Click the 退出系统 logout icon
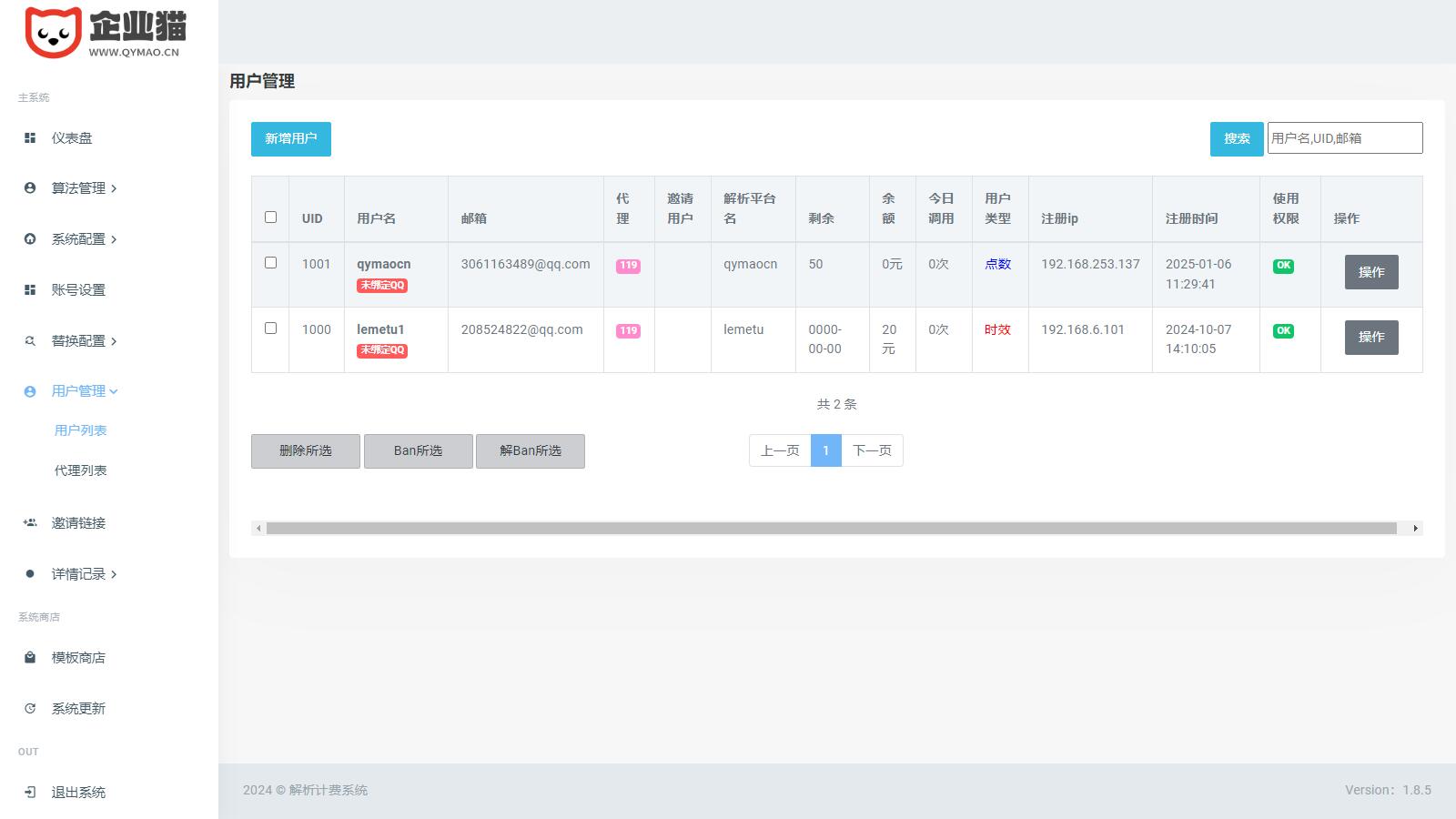 (30, 793)
